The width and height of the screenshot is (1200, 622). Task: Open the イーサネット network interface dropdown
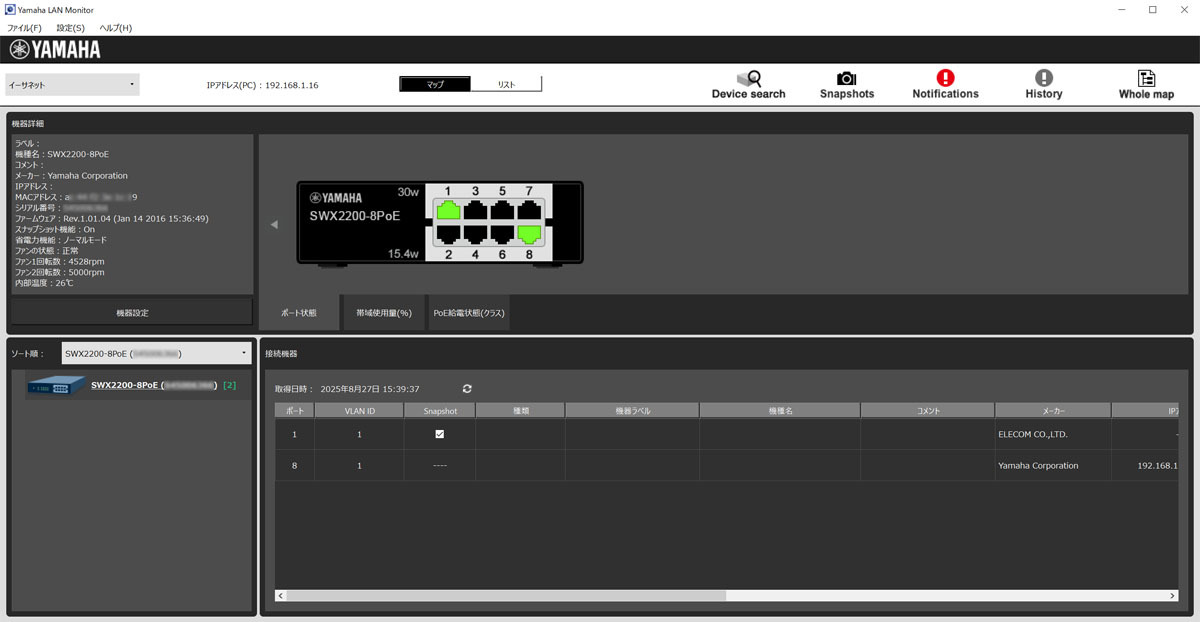(72, 85)
